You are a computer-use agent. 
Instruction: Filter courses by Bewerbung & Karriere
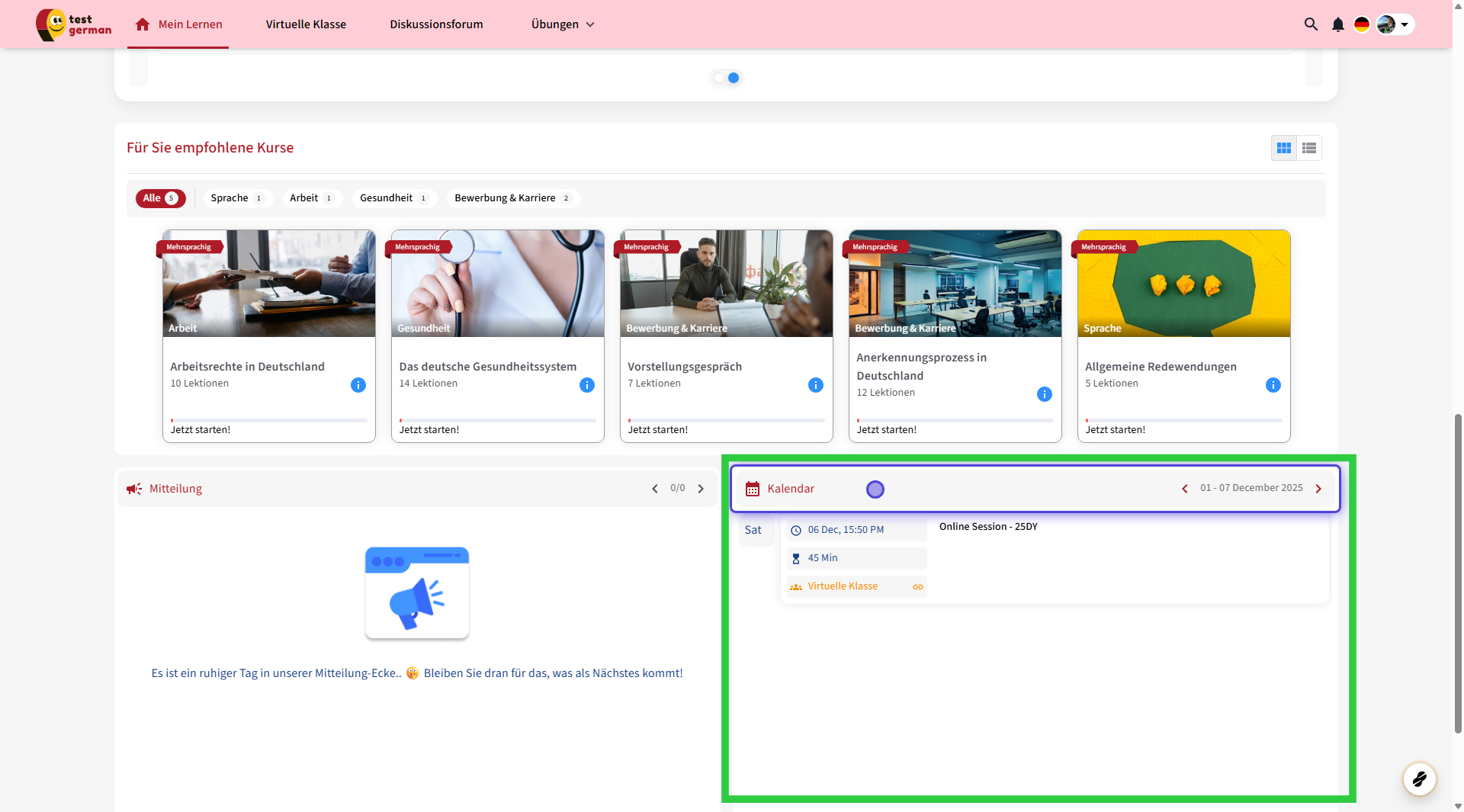tap(512, 198)
